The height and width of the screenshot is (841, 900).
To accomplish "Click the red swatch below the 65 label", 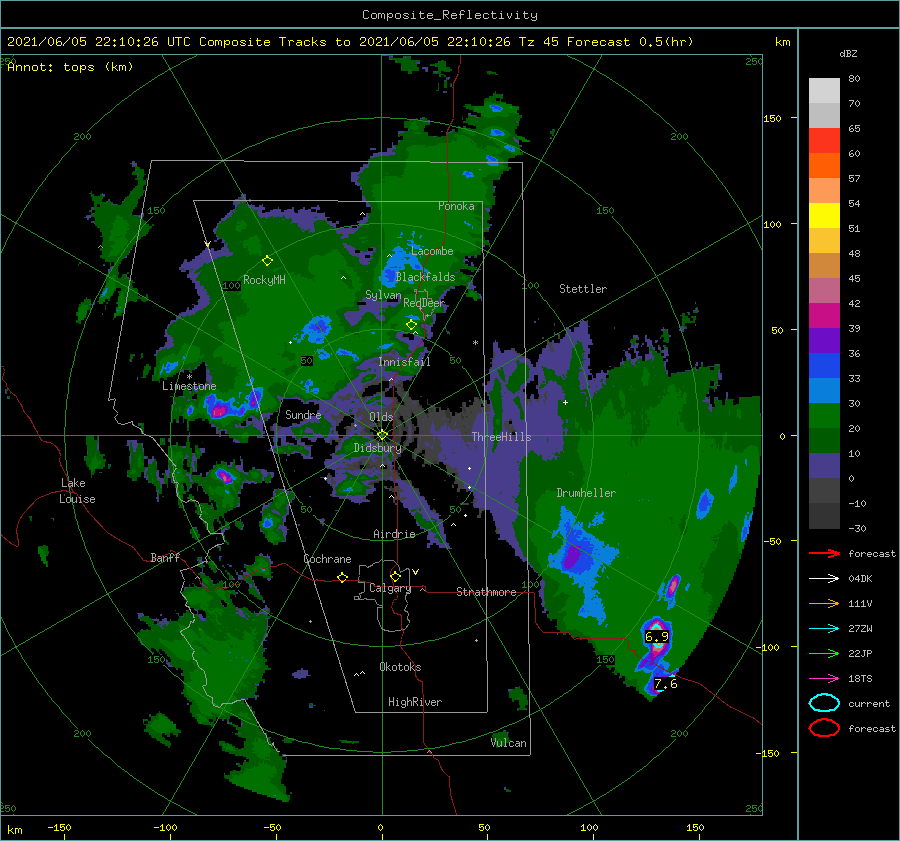I will pos(824,140).
